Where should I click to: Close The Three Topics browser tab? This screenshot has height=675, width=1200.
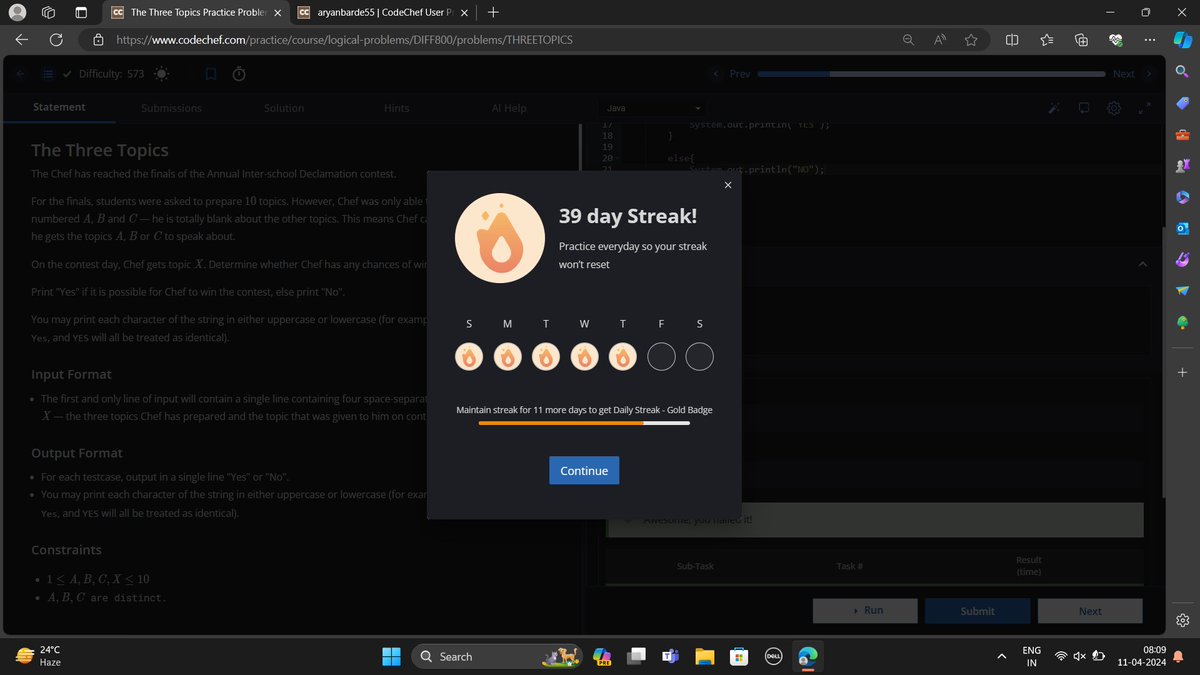coord(277,13)
